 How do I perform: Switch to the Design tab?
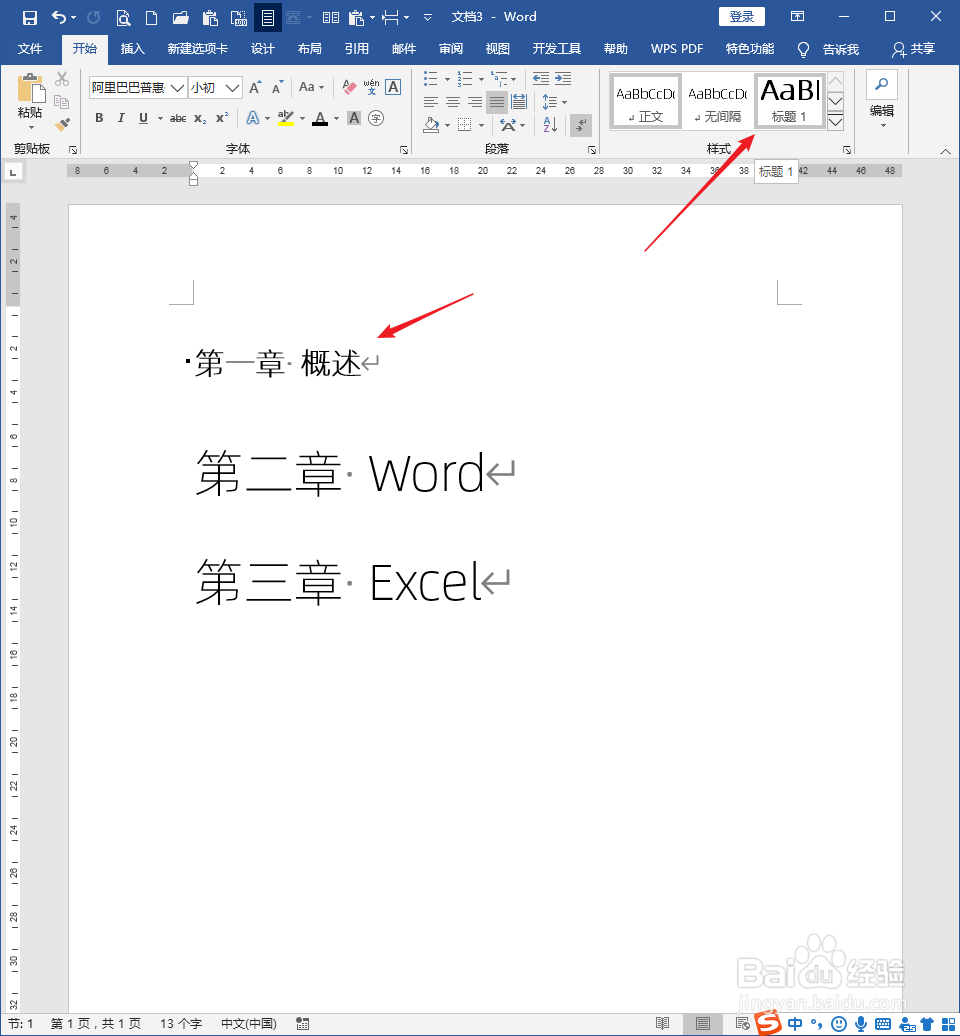pyautogui.click(x=262, y=49)
